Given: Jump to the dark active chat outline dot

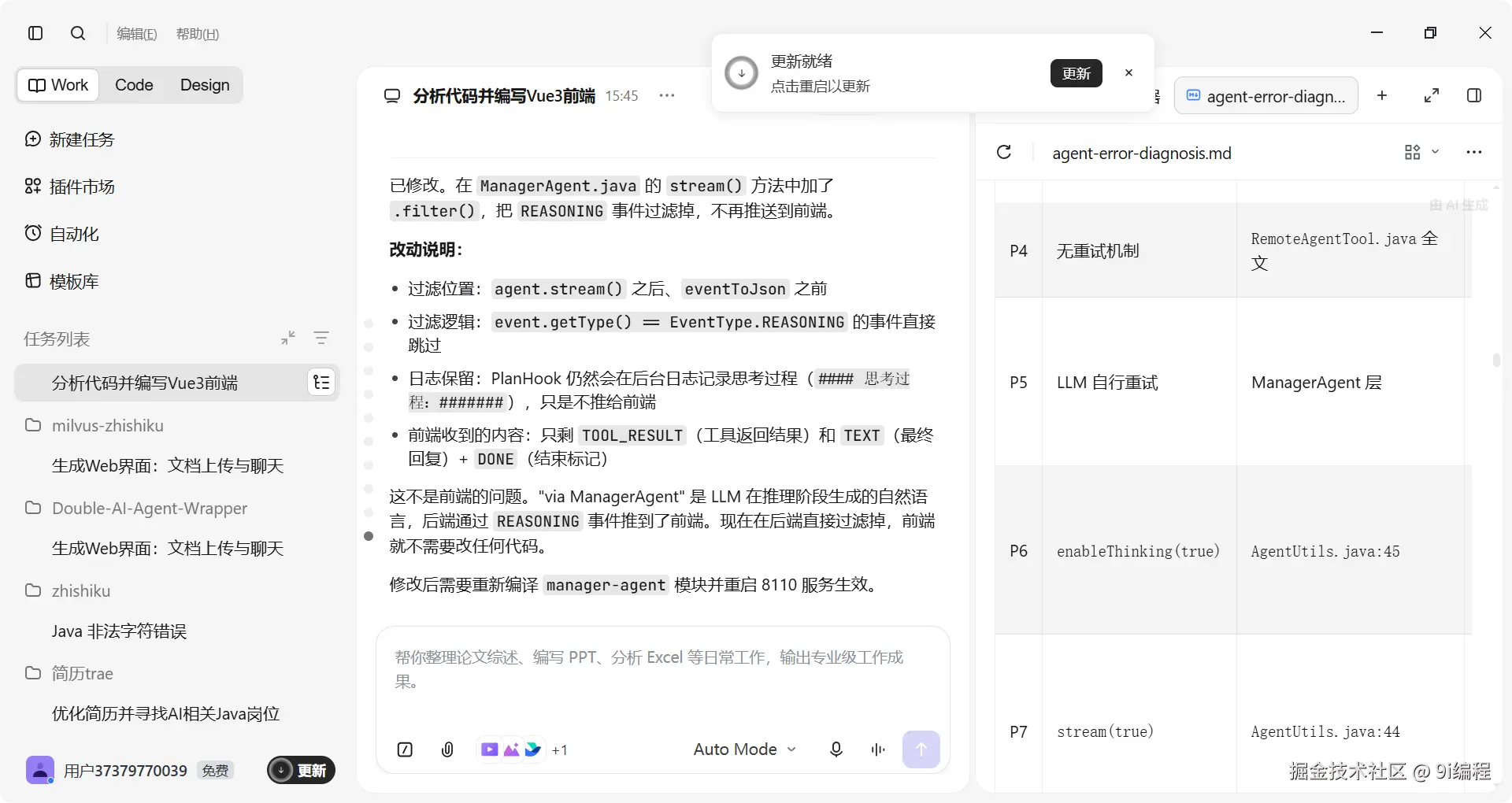Looking at the screenshot, I should coord(369,536).
